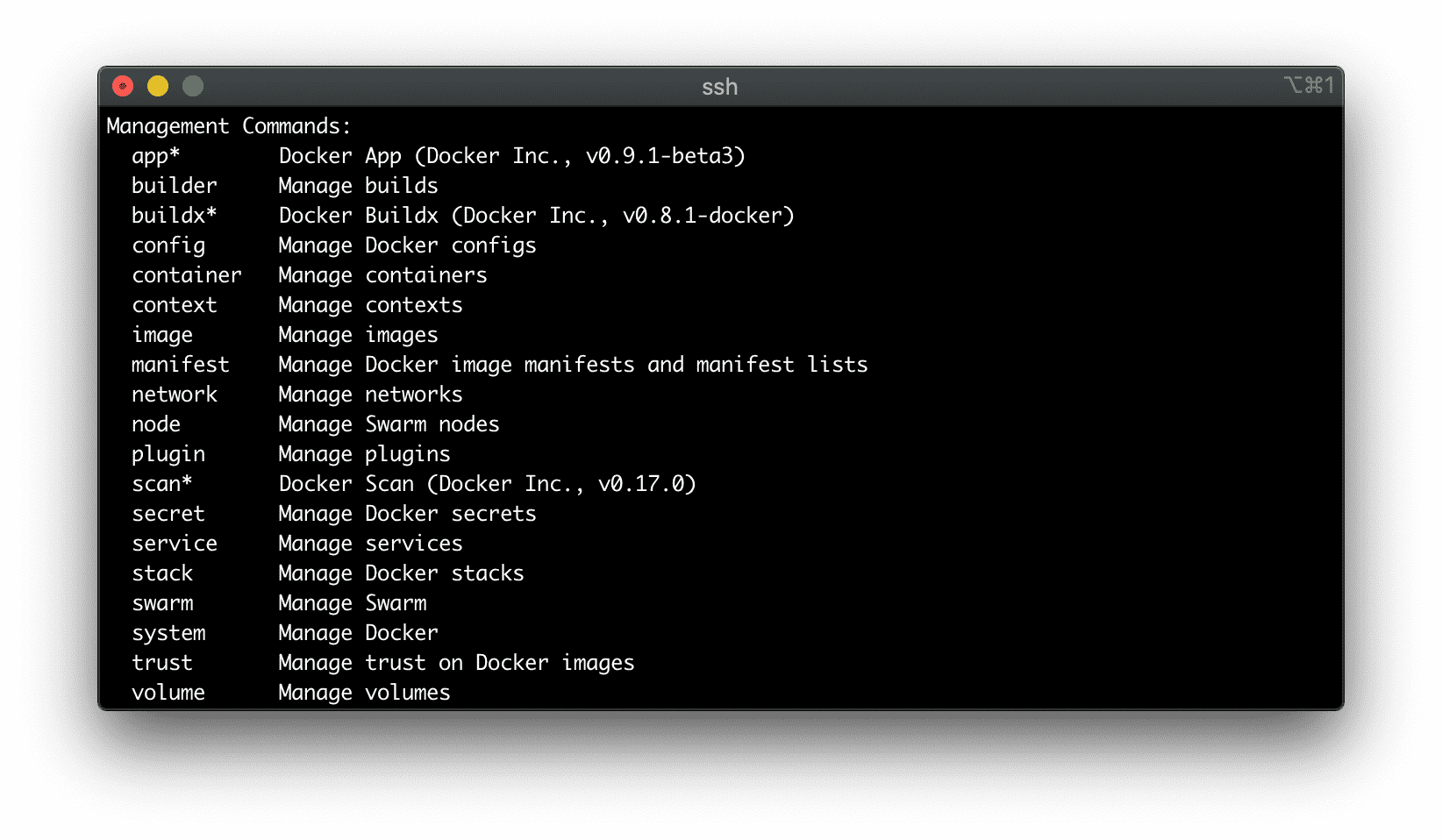Image resolution: width=1442 pixels, height=840 pixels.
Task: Click the config command text
Action: point(168,246)
